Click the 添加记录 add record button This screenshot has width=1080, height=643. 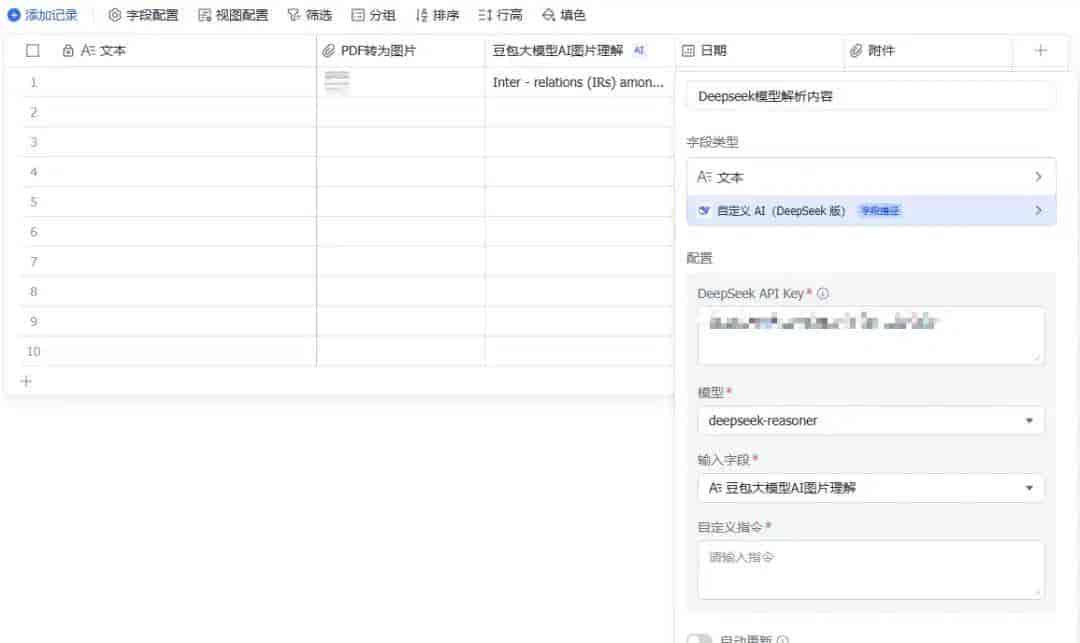coord(43,14)
